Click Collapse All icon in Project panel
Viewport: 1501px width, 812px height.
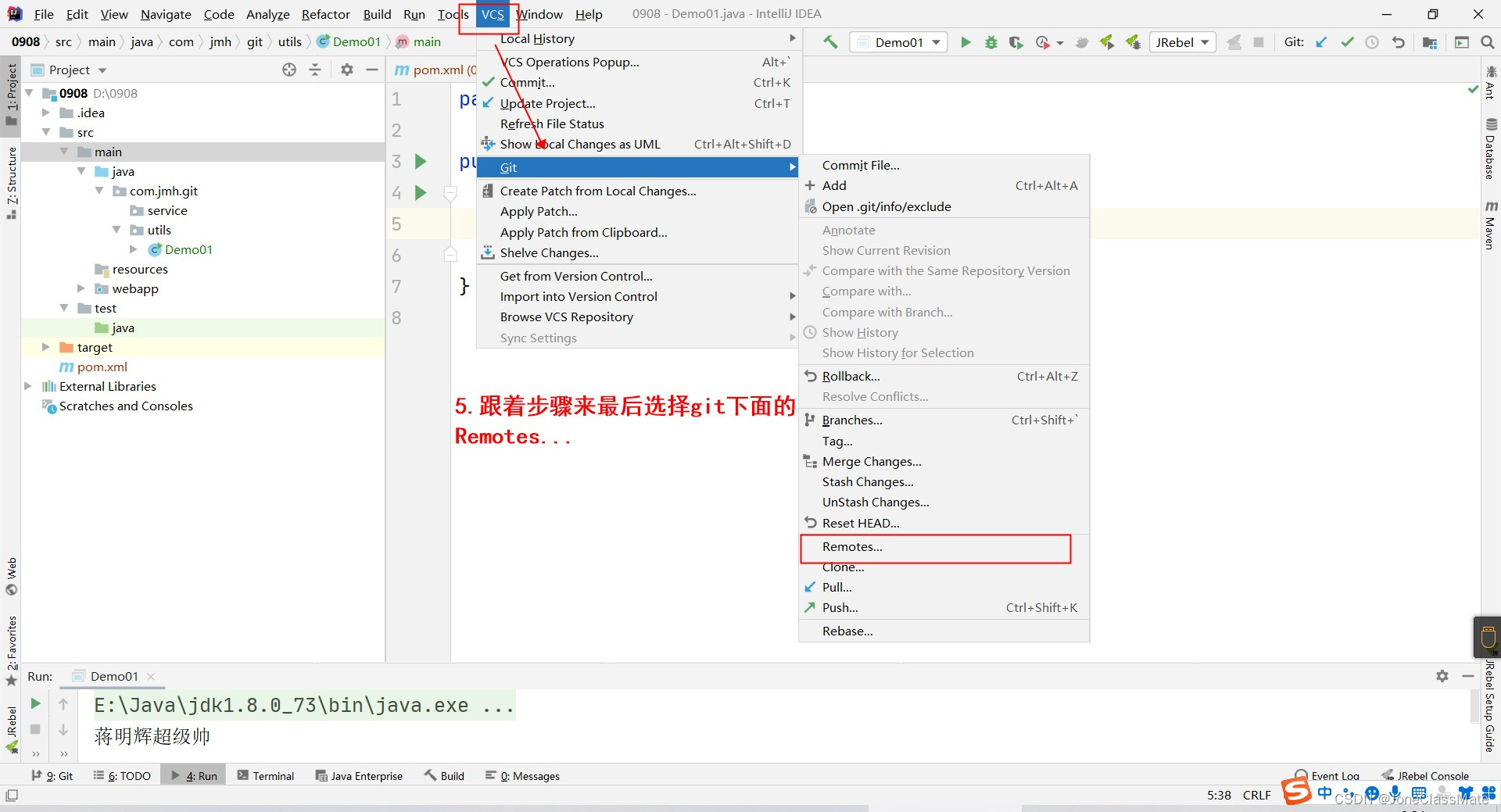click(315, 70)
